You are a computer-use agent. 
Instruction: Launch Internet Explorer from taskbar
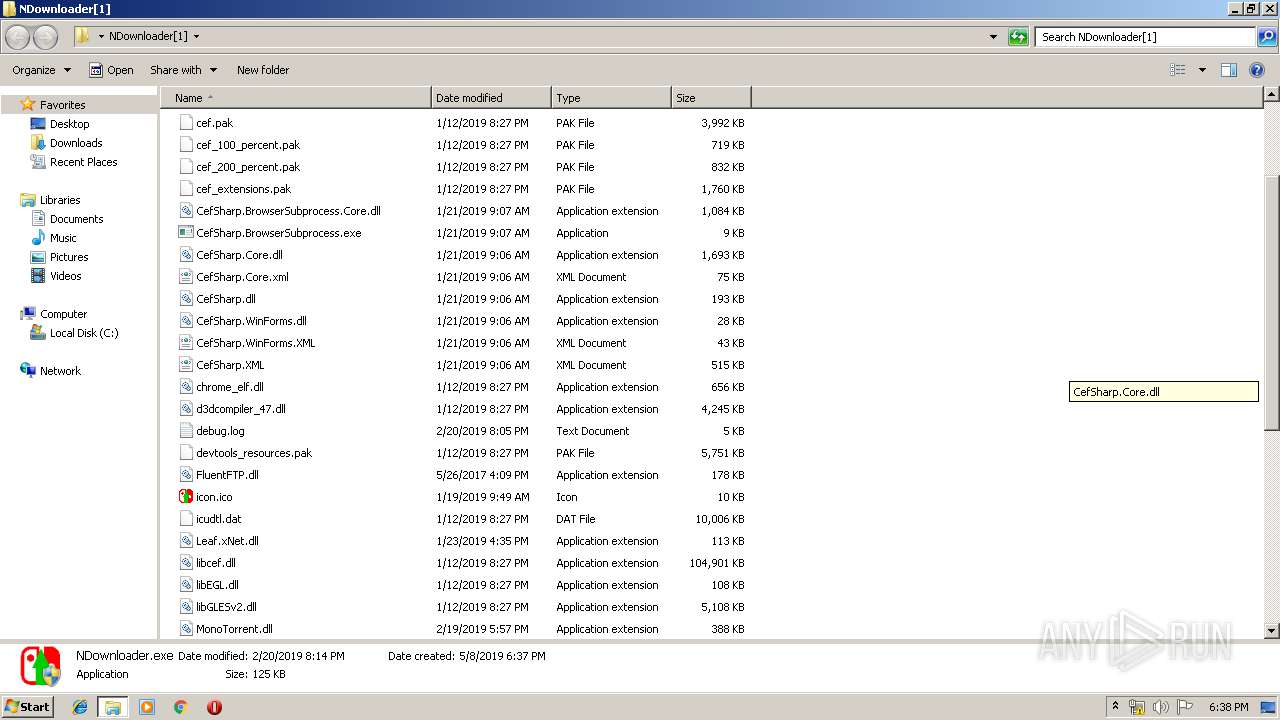tap(80, 707)
